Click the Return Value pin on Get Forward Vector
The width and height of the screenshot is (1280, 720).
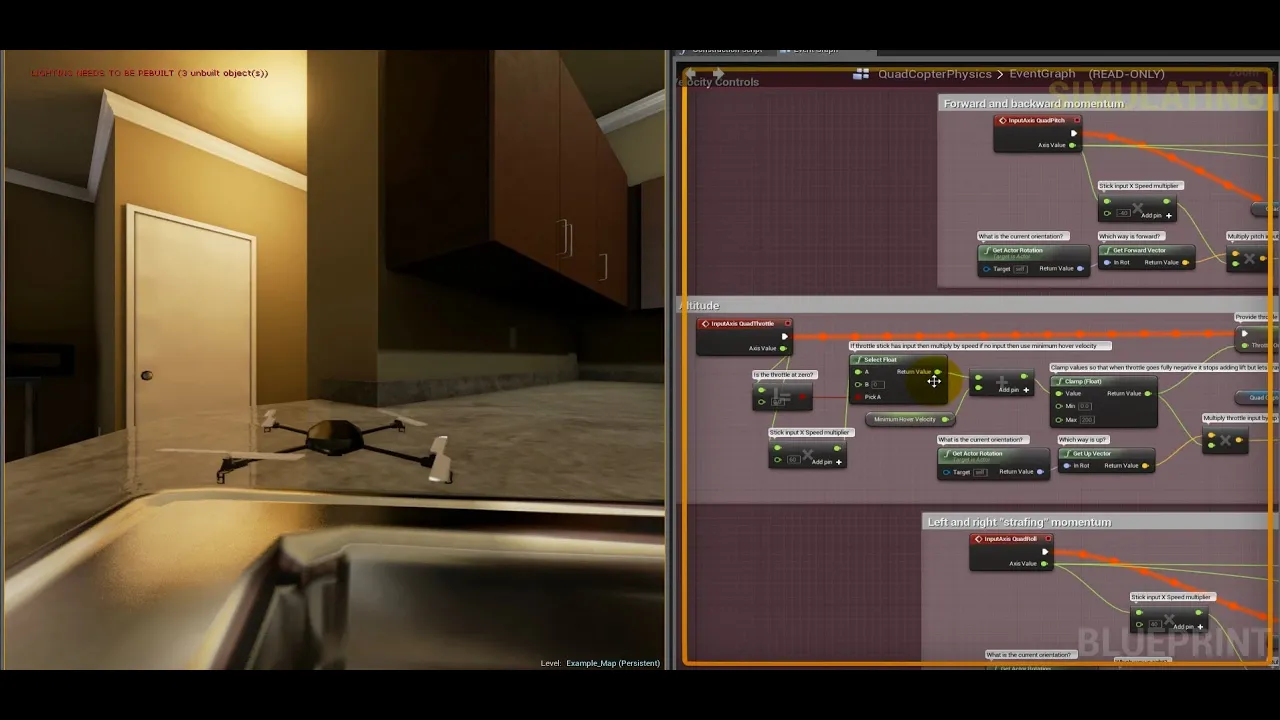point(1185,263)
